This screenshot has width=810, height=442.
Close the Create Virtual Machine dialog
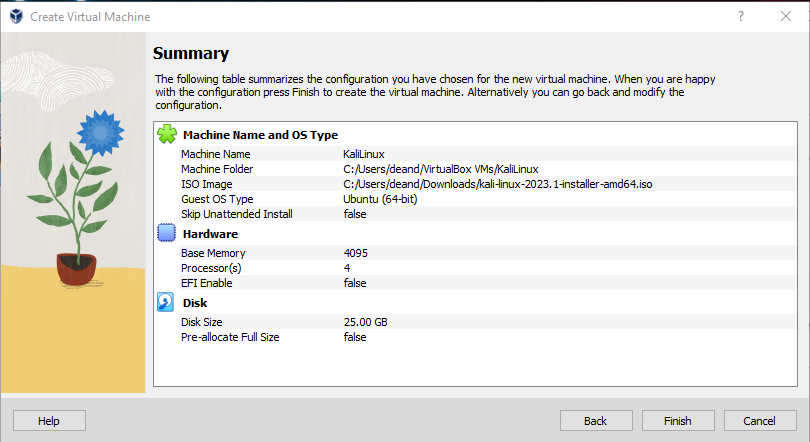point(786,16)
